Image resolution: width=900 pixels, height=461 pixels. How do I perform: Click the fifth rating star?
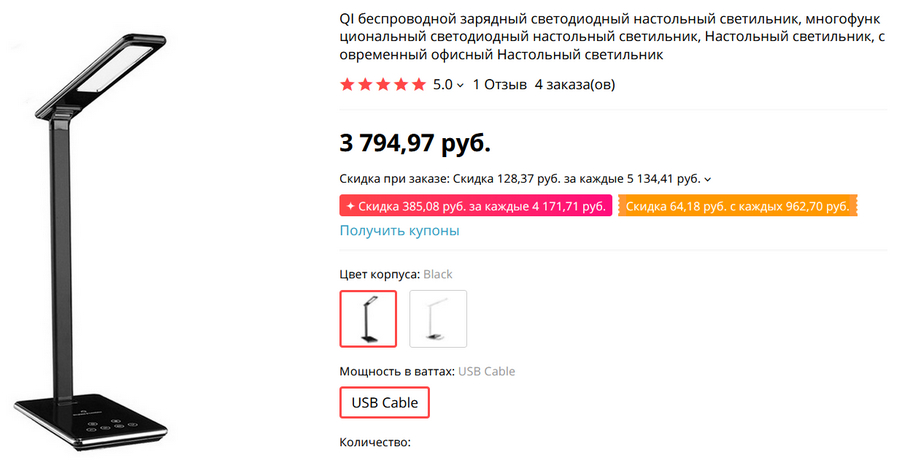click(419, 85)
